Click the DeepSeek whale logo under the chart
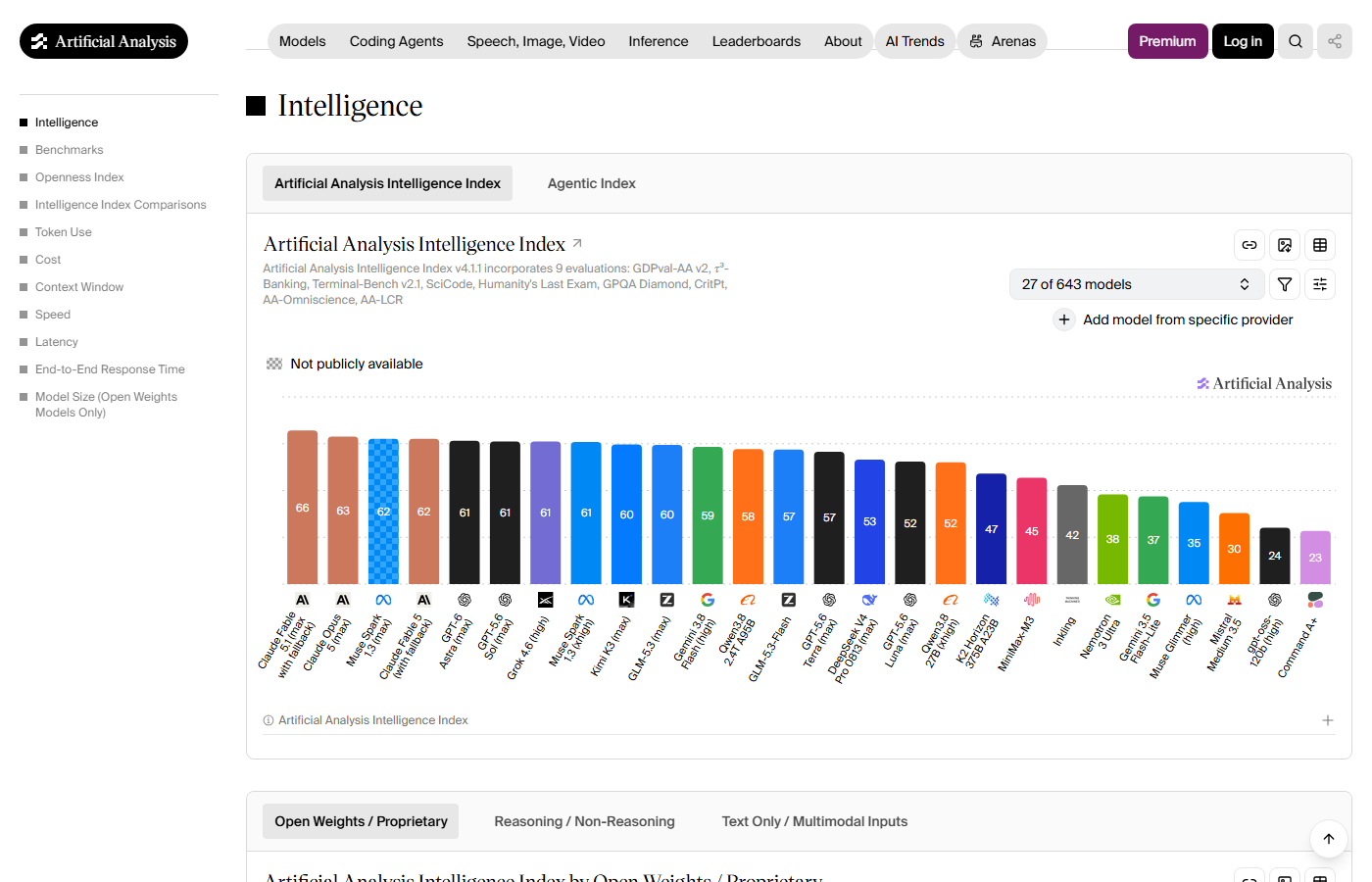1372x882 pixels. [x=869, y=600]
